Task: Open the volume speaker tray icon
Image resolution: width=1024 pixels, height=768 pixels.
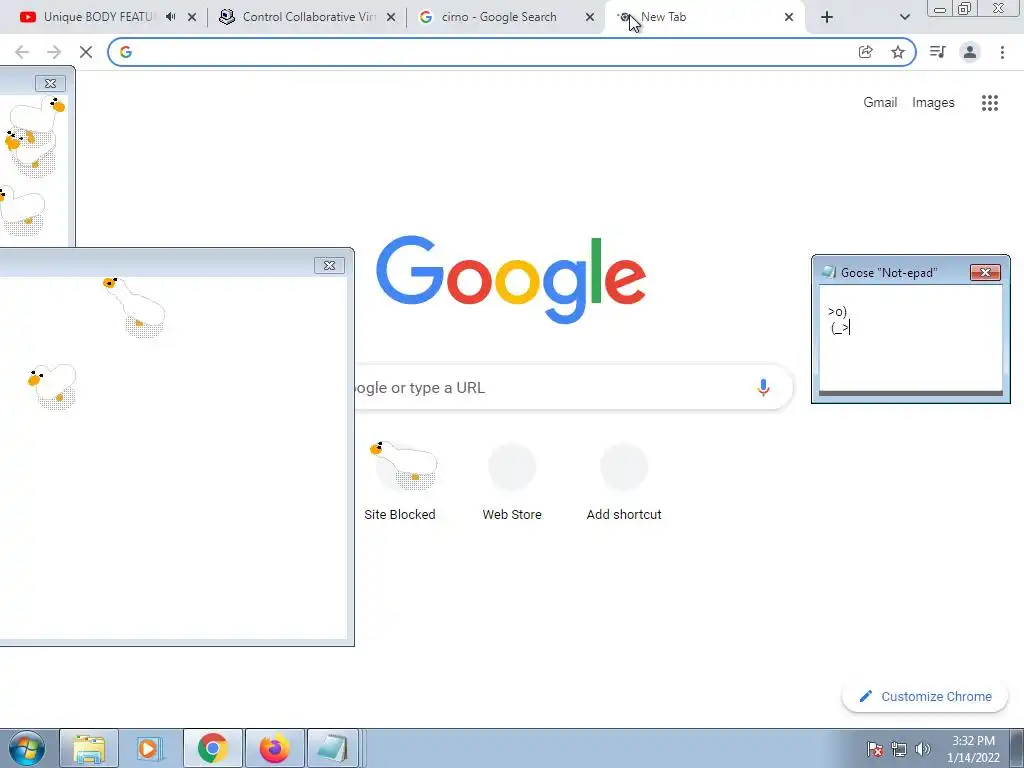Action: (922, 749)
